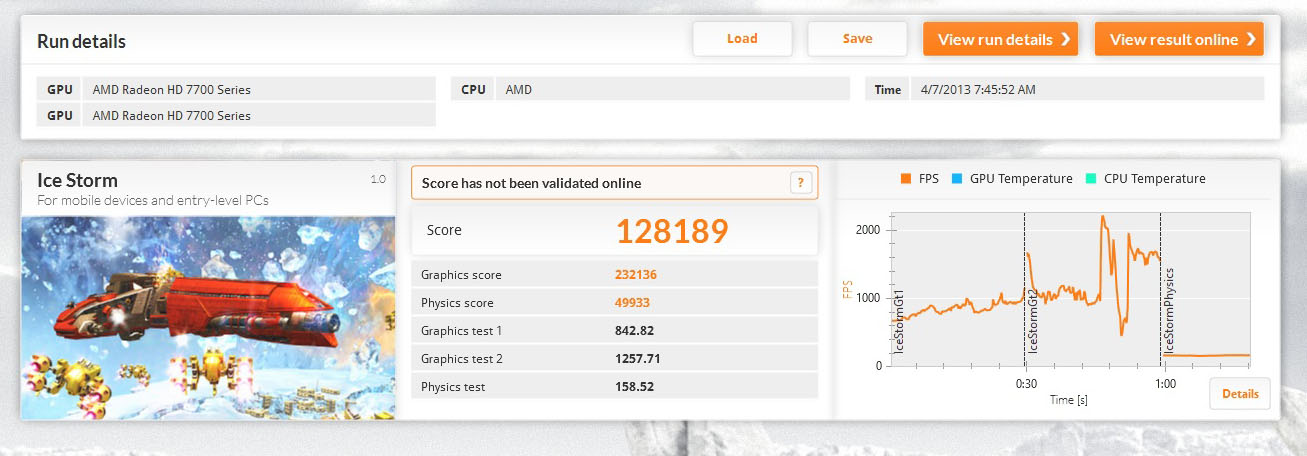1307x456 pixels.
Task: Click the 'For mobile devices and entry-level PCs' subtitle
Action: tap(152, 201)
